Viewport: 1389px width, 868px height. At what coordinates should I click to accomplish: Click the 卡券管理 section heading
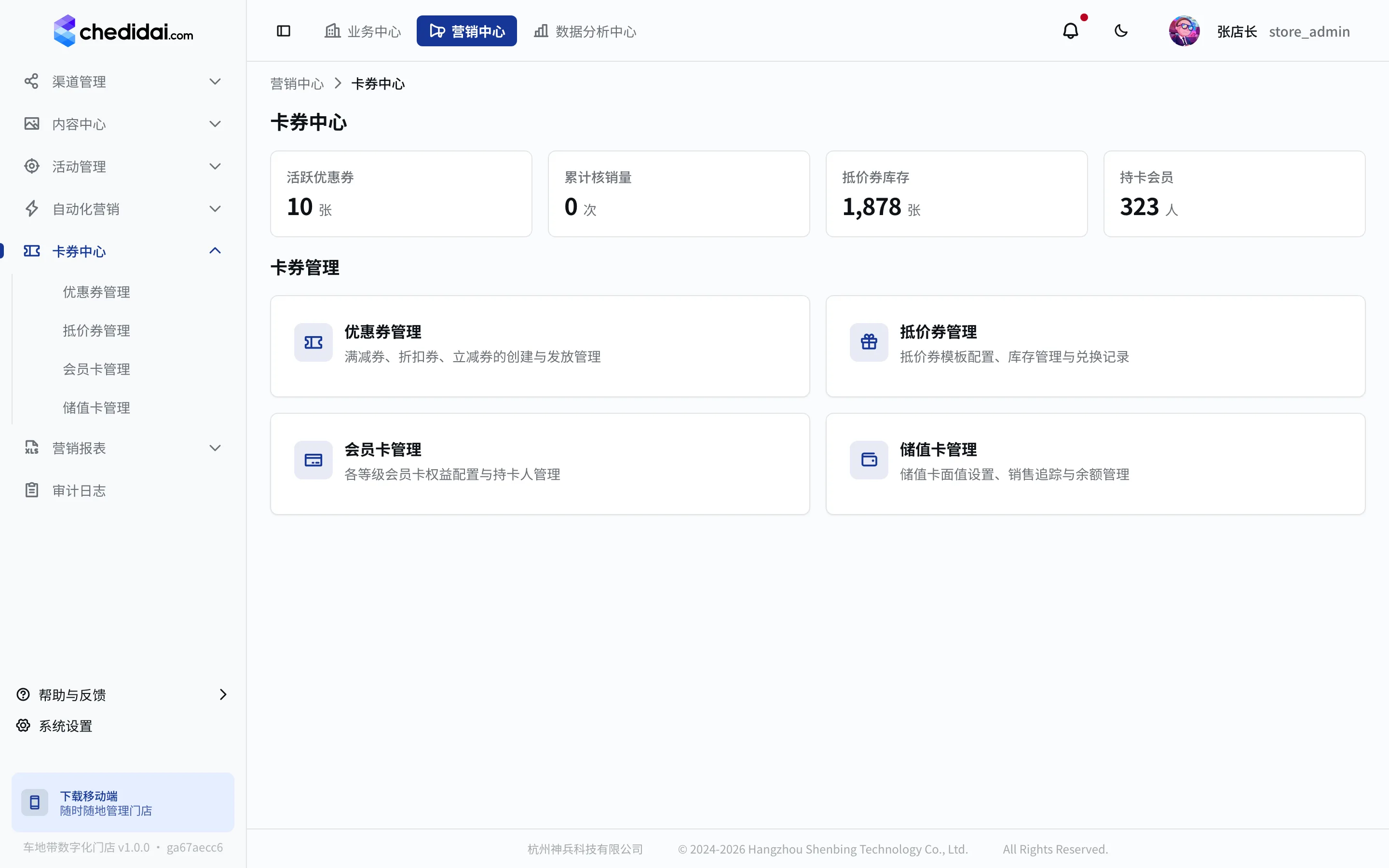305,268
